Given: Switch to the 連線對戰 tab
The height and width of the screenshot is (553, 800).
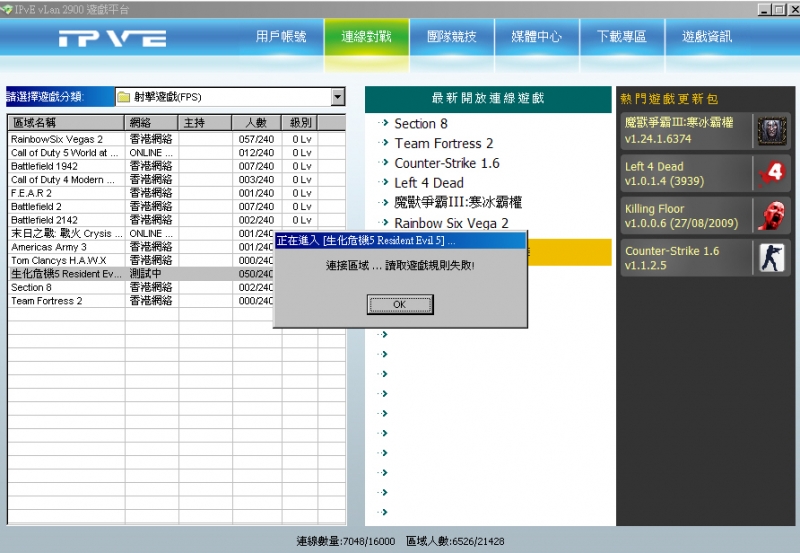Looking at the screenshot, I should (x=366, y=37).
